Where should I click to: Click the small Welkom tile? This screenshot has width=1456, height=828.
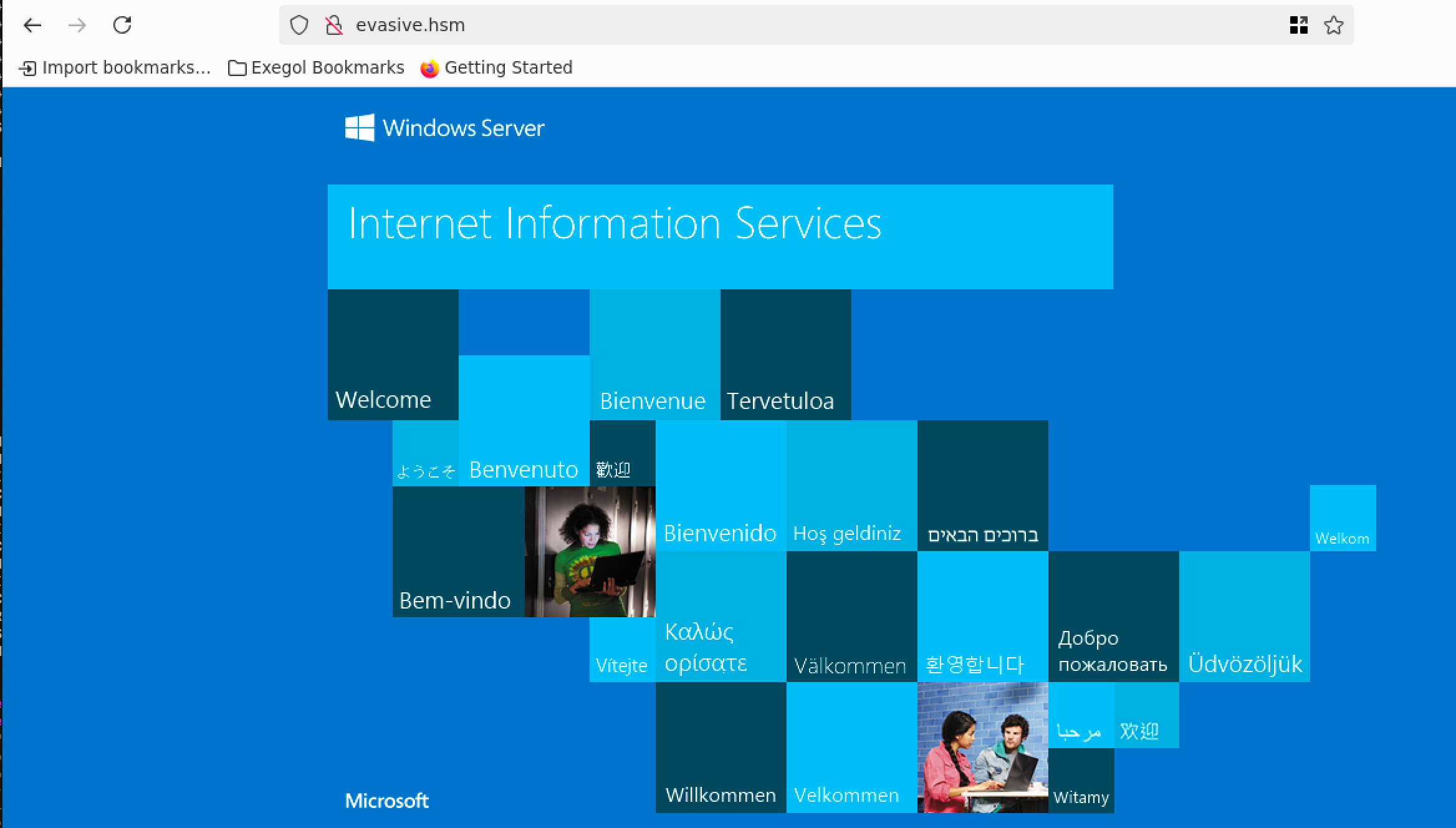point(1343,517)
